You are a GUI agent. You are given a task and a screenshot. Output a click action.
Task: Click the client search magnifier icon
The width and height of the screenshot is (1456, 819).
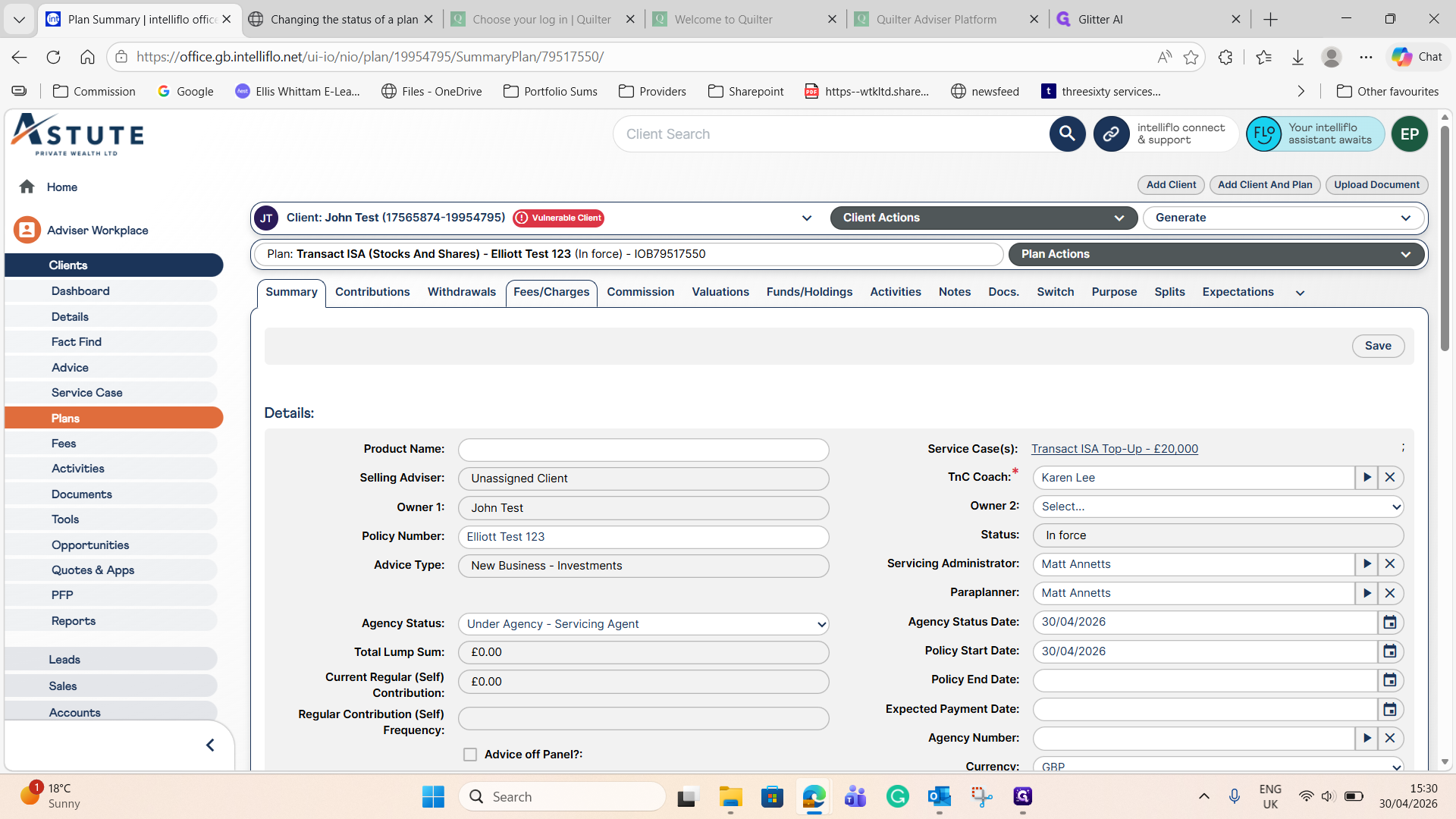click(x=1067, y=134)
